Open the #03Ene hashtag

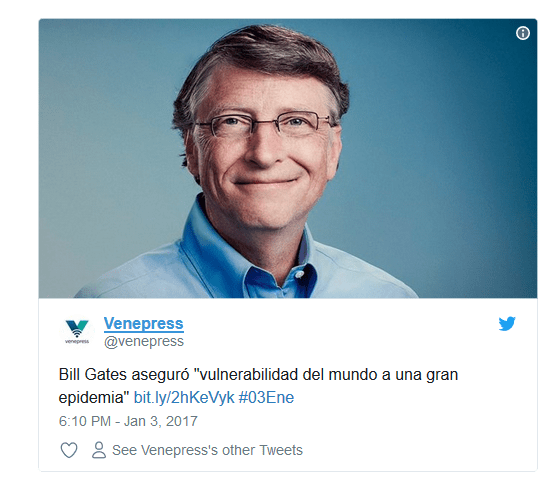point(266,397)
